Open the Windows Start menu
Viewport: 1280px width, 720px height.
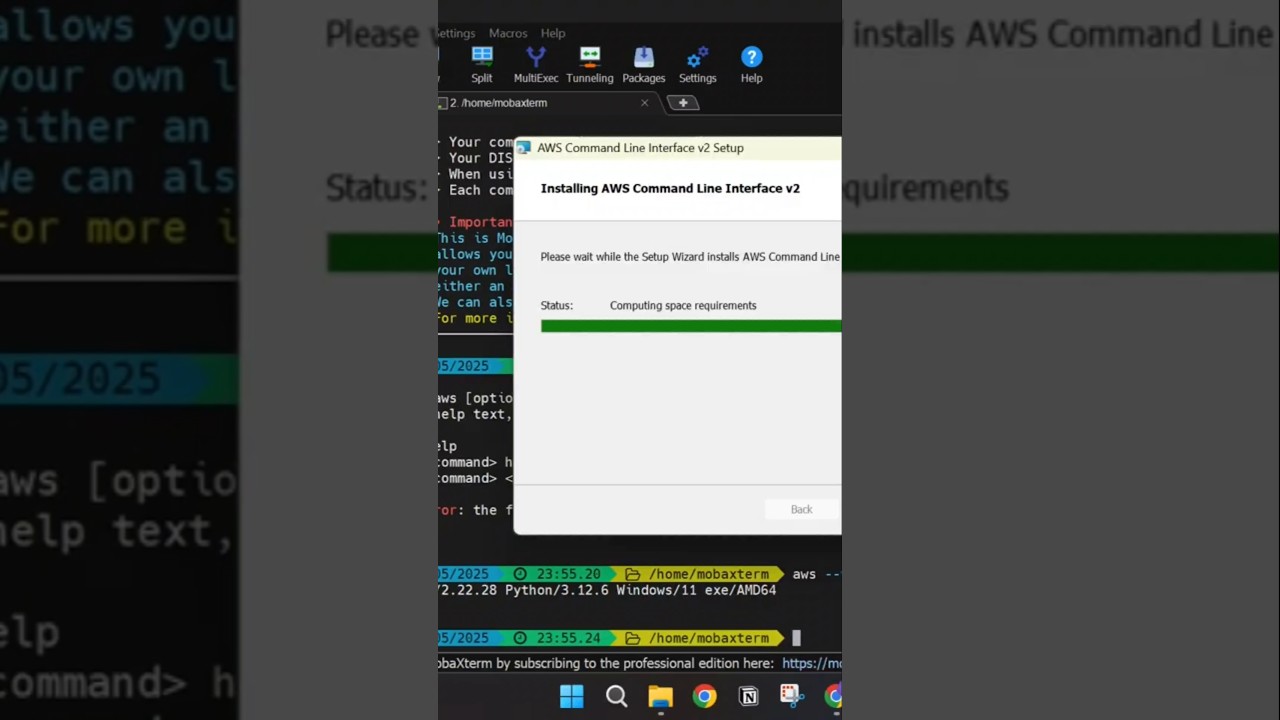tap(572, 696)
